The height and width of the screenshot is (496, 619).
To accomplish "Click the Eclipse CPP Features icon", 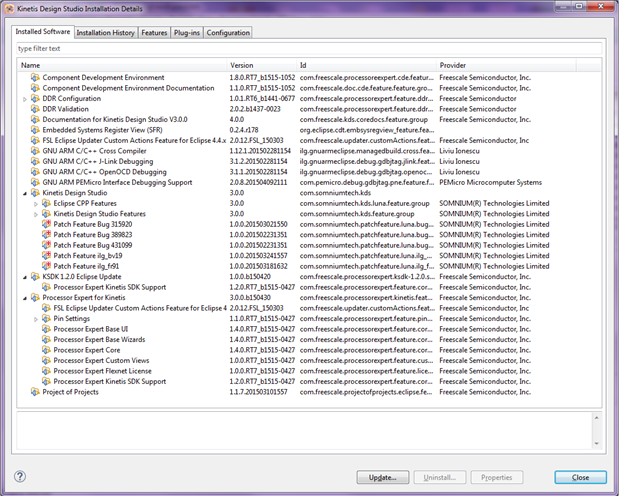I will point(46,203).
